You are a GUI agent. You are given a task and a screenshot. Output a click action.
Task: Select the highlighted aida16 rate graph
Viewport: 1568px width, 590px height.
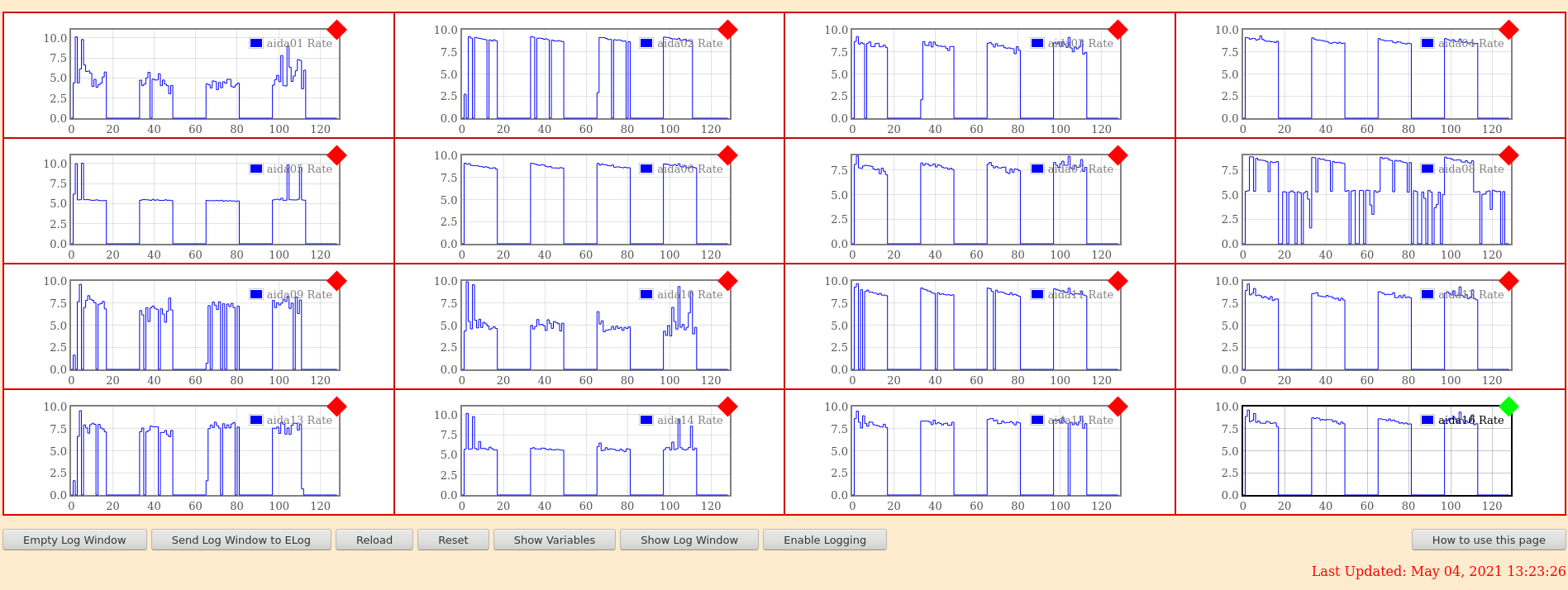pyautogui.click(x=1377, y=451)
